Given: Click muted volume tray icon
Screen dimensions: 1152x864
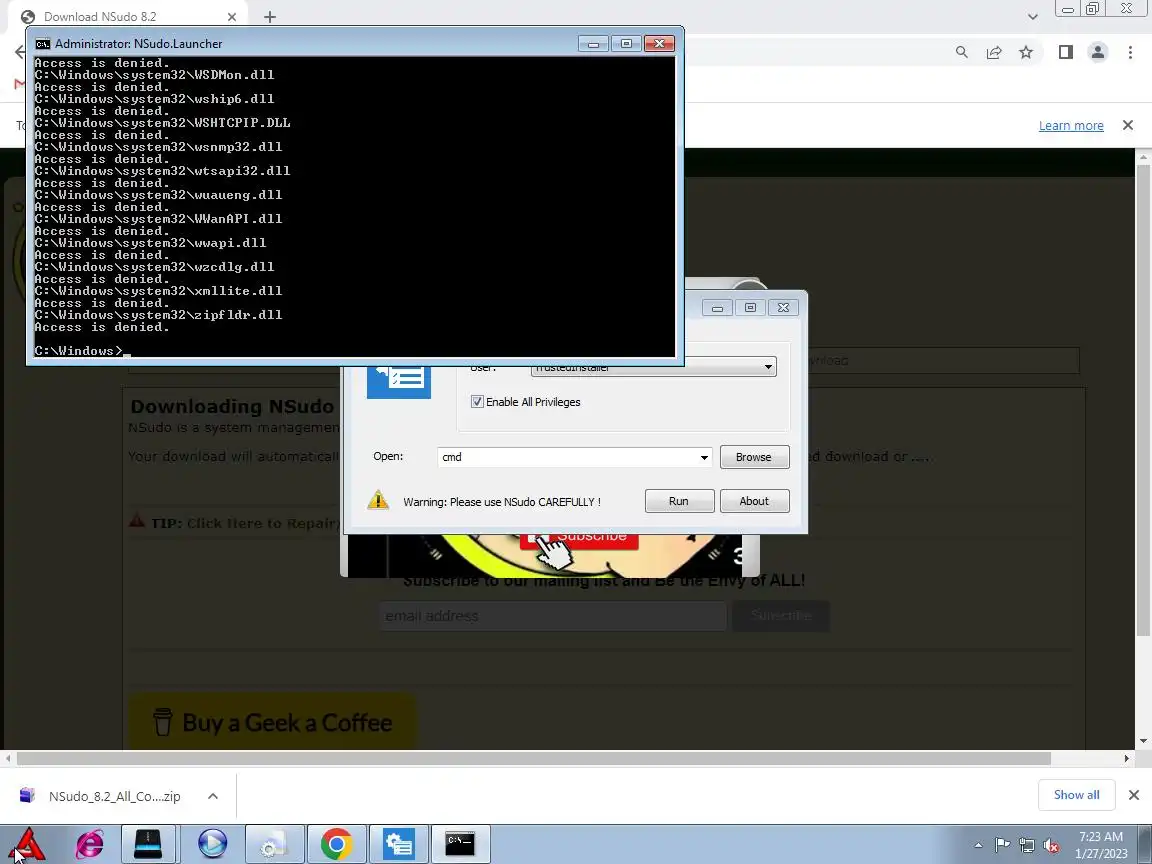Looking at the screenshot, I should click(1051, 845).
